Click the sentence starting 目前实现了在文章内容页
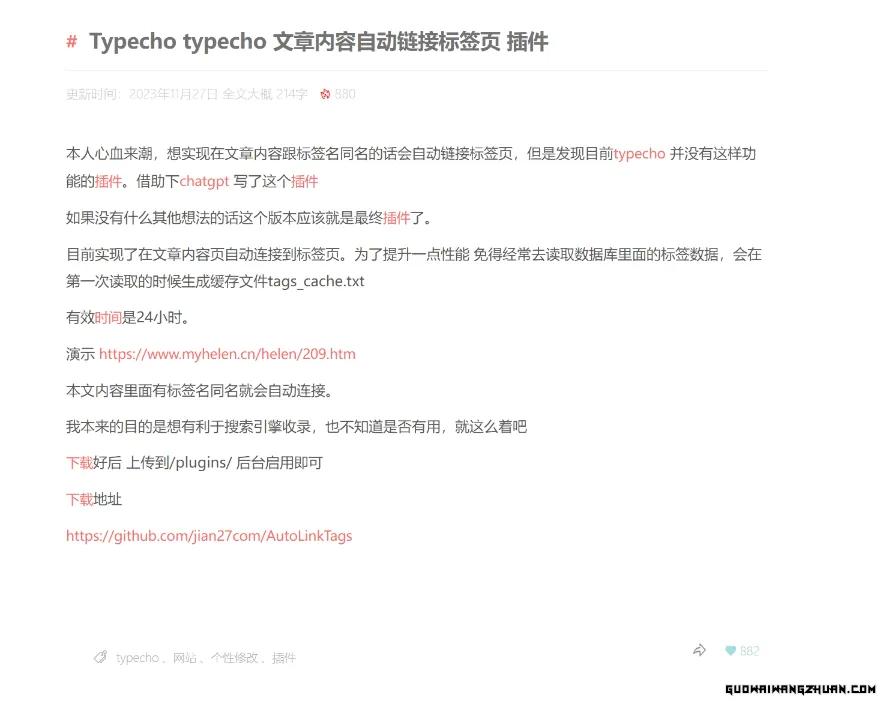Screen dimensions: 886x704 point(414,268)
